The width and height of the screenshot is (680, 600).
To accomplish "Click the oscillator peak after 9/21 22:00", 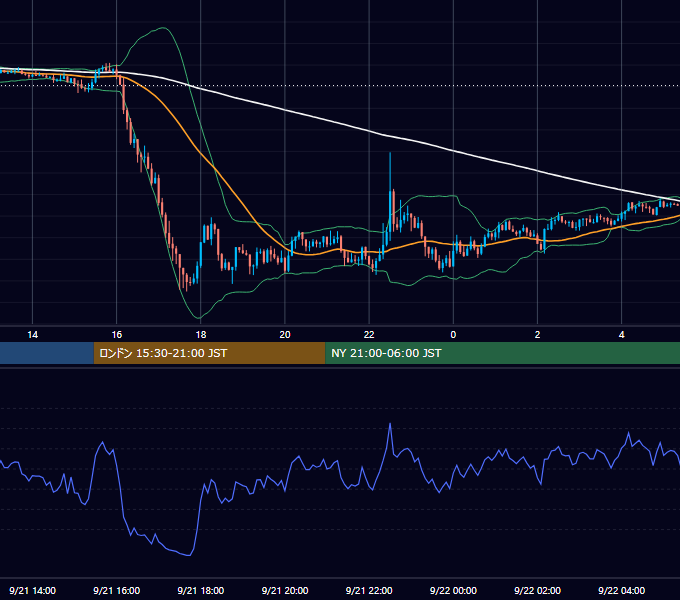I will (x=390, y=424).
